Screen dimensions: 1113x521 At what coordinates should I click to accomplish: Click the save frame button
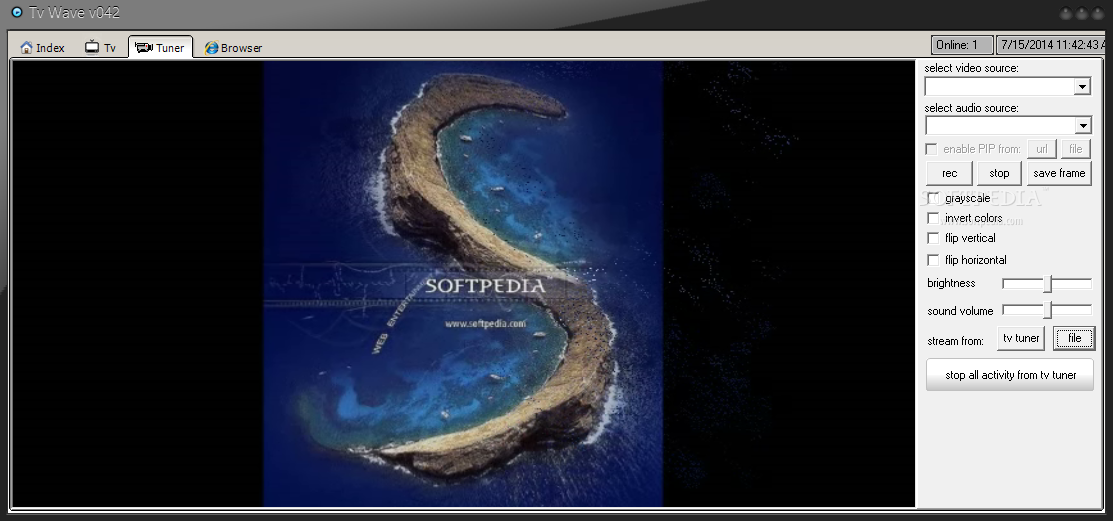point(1059,173)
